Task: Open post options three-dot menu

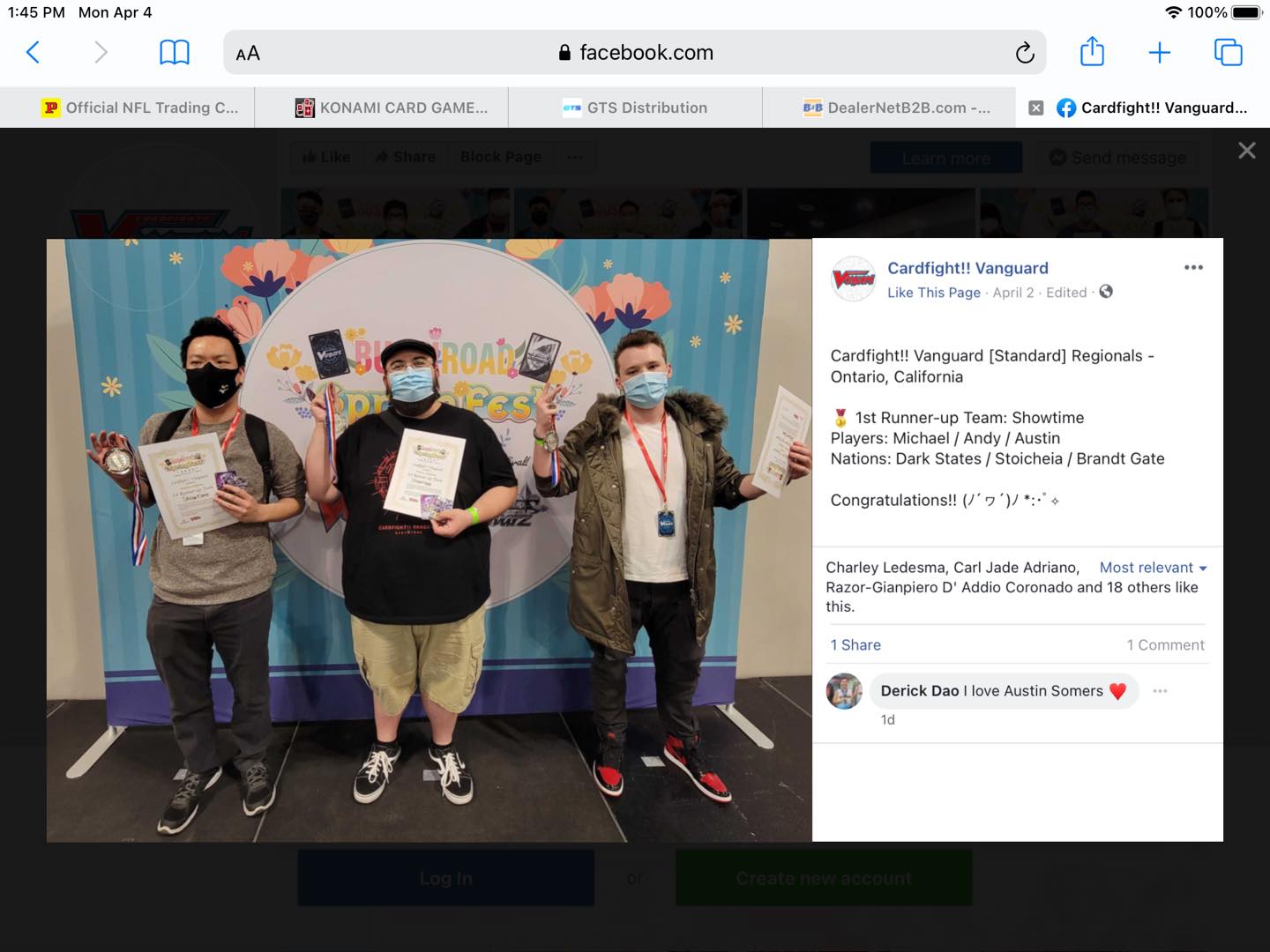Action: coord(1193,267)
